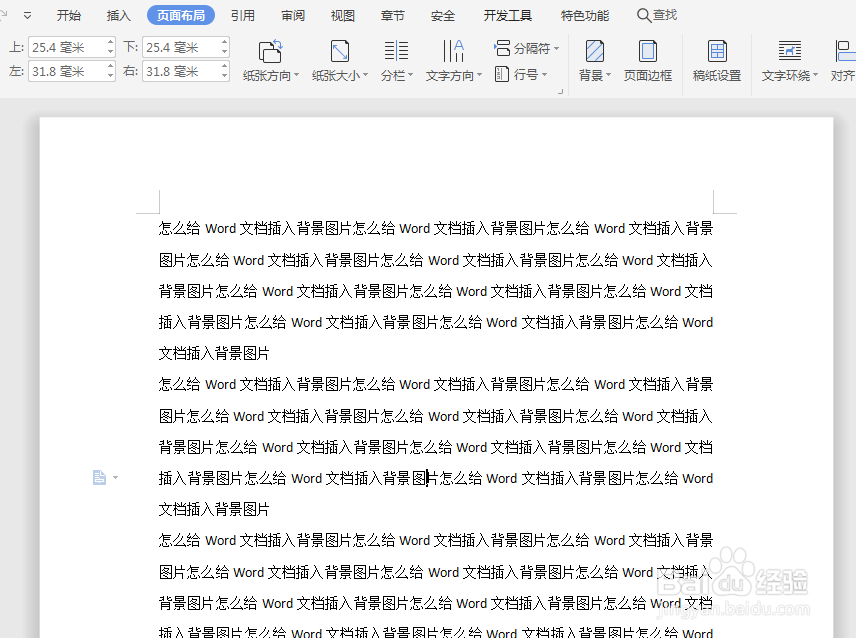
Task: Click the 文字环绕 text wrap icon
Action: tap(789, 51)
